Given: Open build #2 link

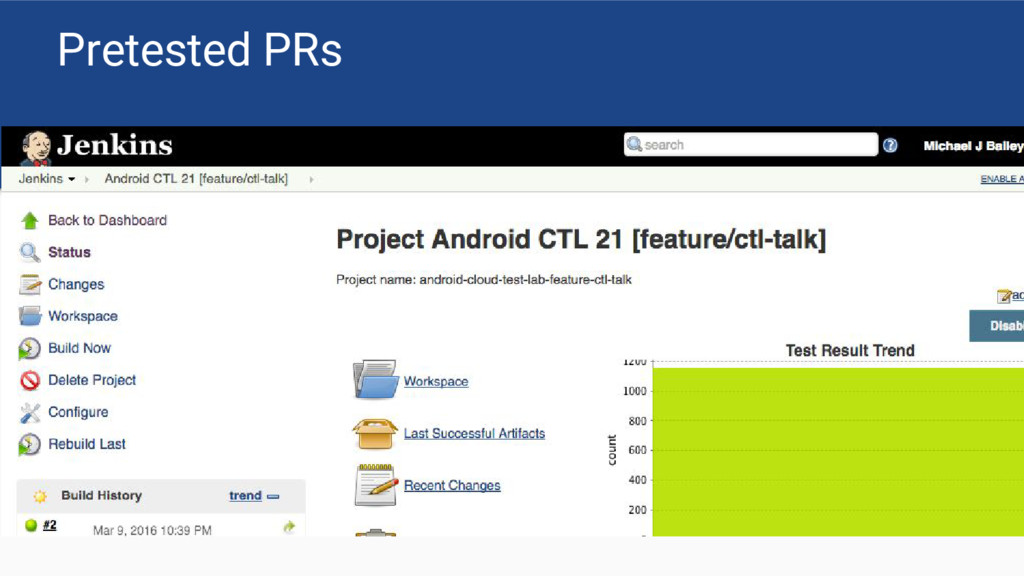Looking at the screenshot, I should pyautogui.click(x=50, y=525).
